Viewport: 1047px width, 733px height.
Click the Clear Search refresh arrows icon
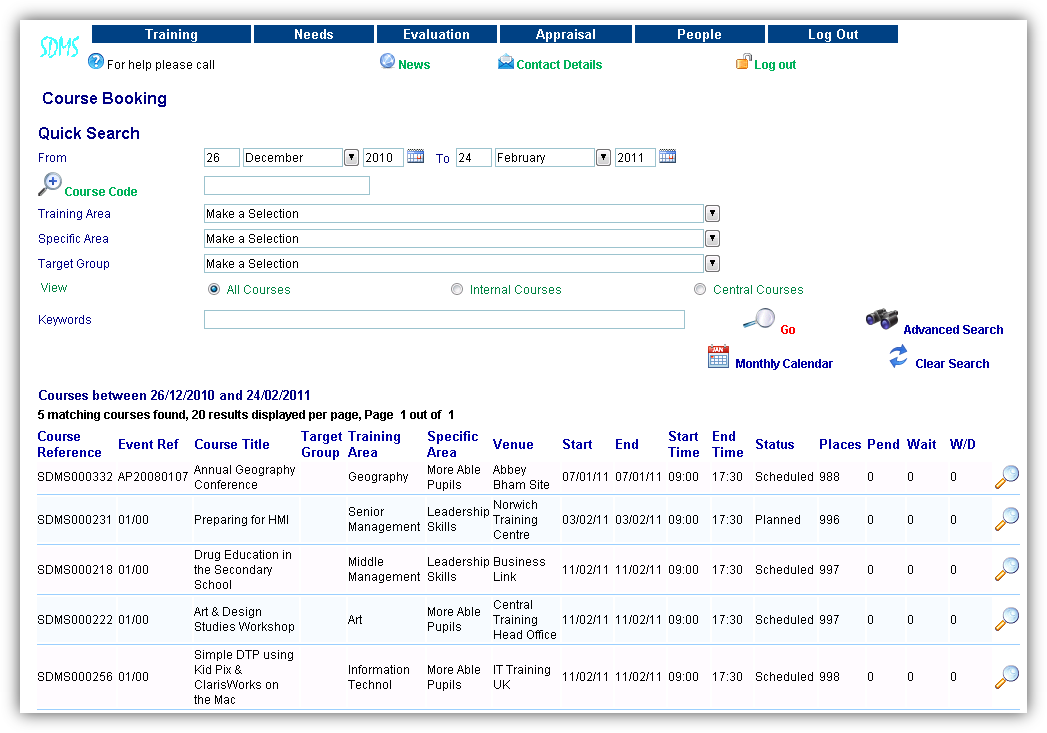coord(898,356)
